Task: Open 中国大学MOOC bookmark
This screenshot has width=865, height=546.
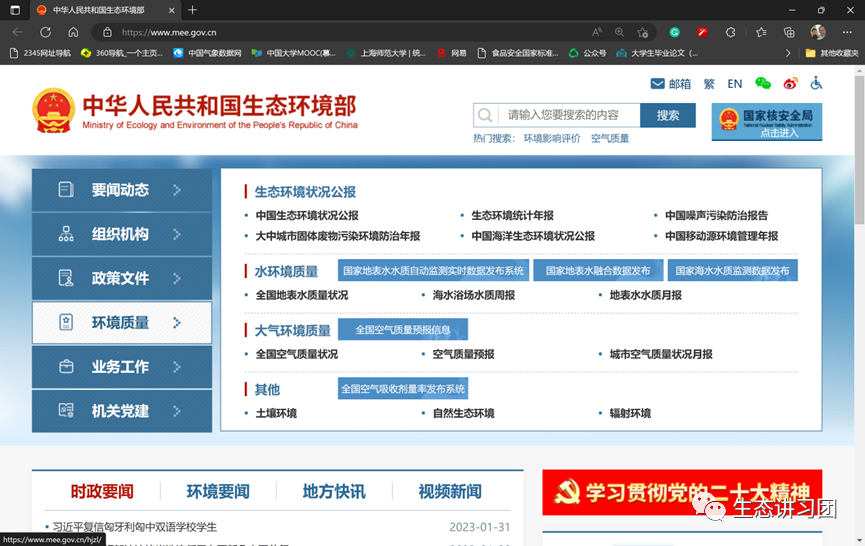Action: [x=294, y=53]
